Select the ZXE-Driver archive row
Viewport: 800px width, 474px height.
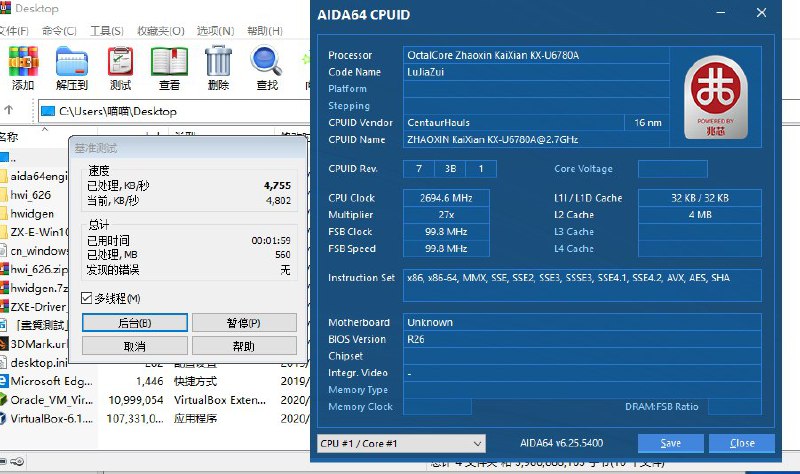34,307
